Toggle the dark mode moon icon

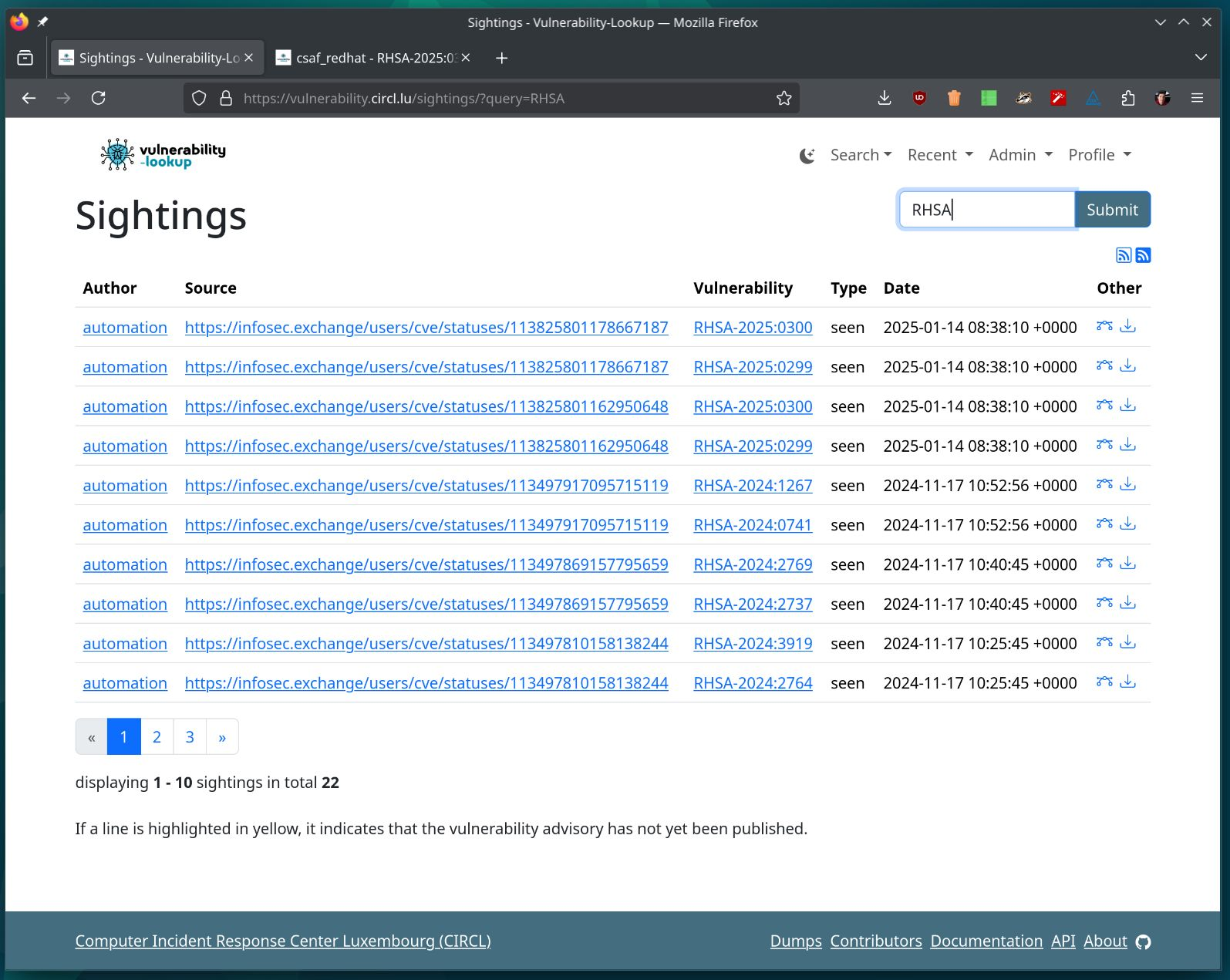(807, 156)
